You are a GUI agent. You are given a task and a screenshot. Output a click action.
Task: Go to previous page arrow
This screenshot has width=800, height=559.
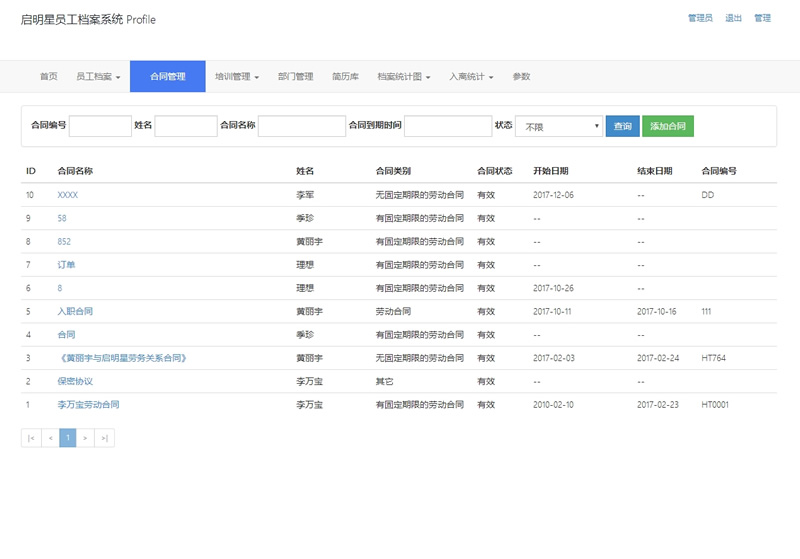tap(50, 437)
